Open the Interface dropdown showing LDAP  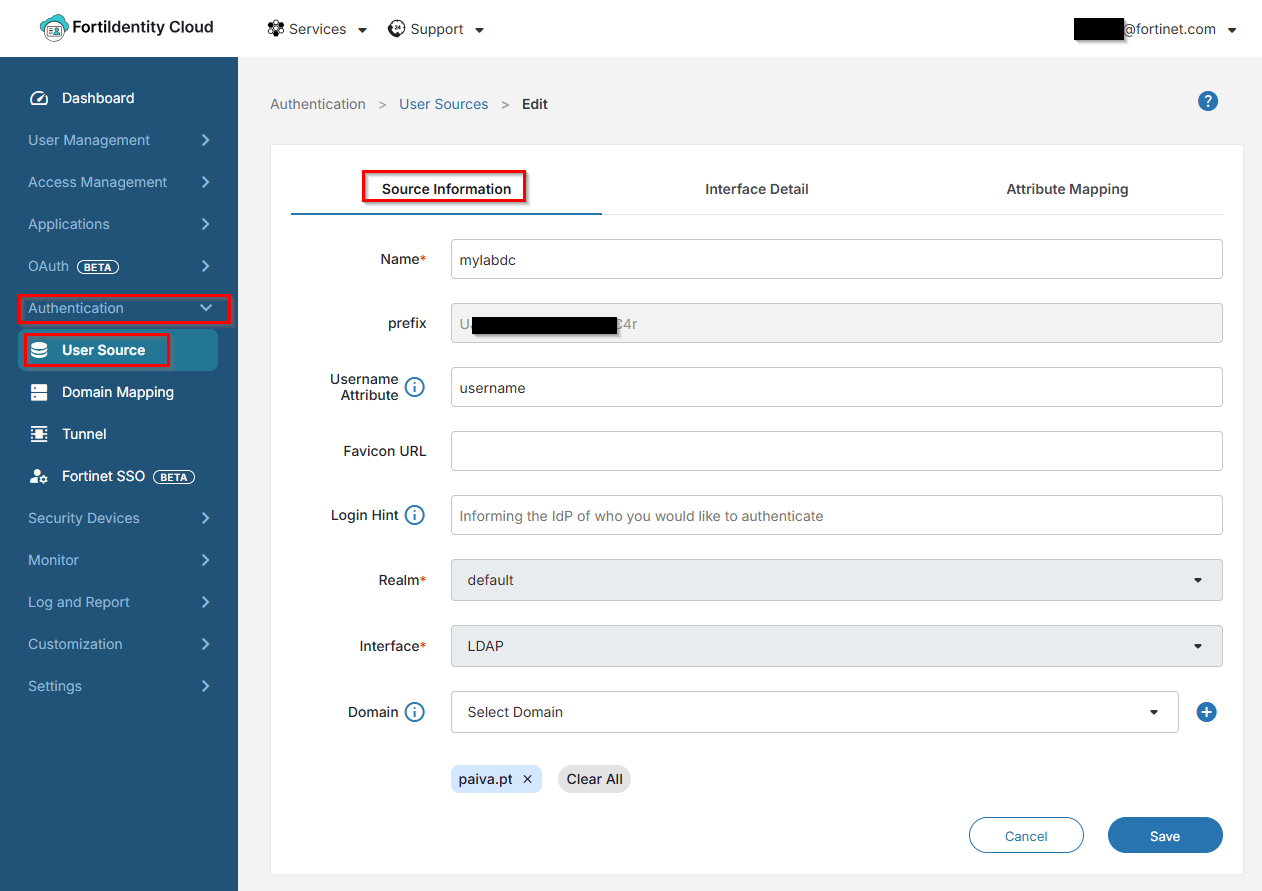pos(837,646)
